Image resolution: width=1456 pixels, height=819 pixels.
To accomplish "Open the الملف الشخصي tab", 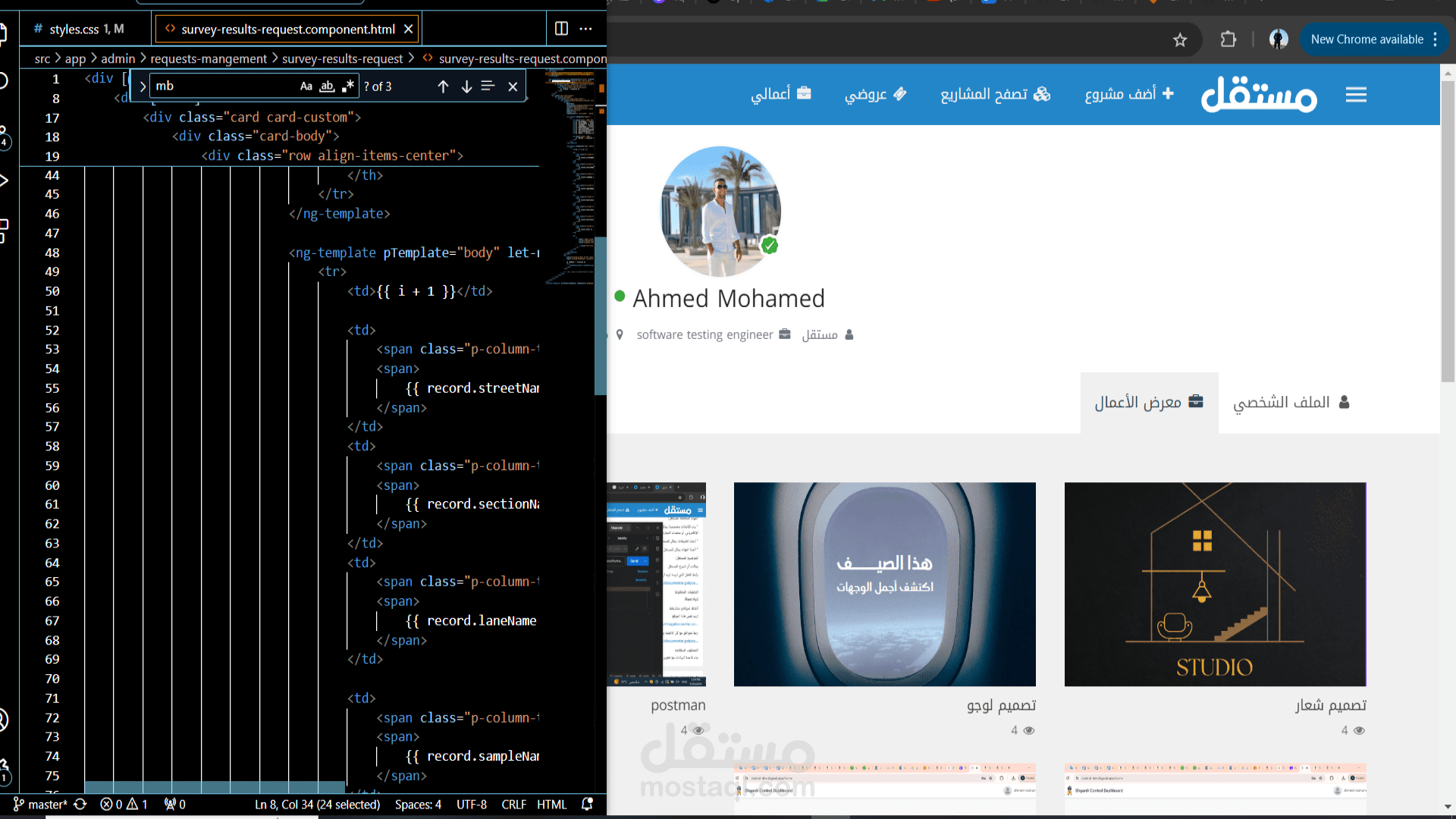I will coord(1291,403).
